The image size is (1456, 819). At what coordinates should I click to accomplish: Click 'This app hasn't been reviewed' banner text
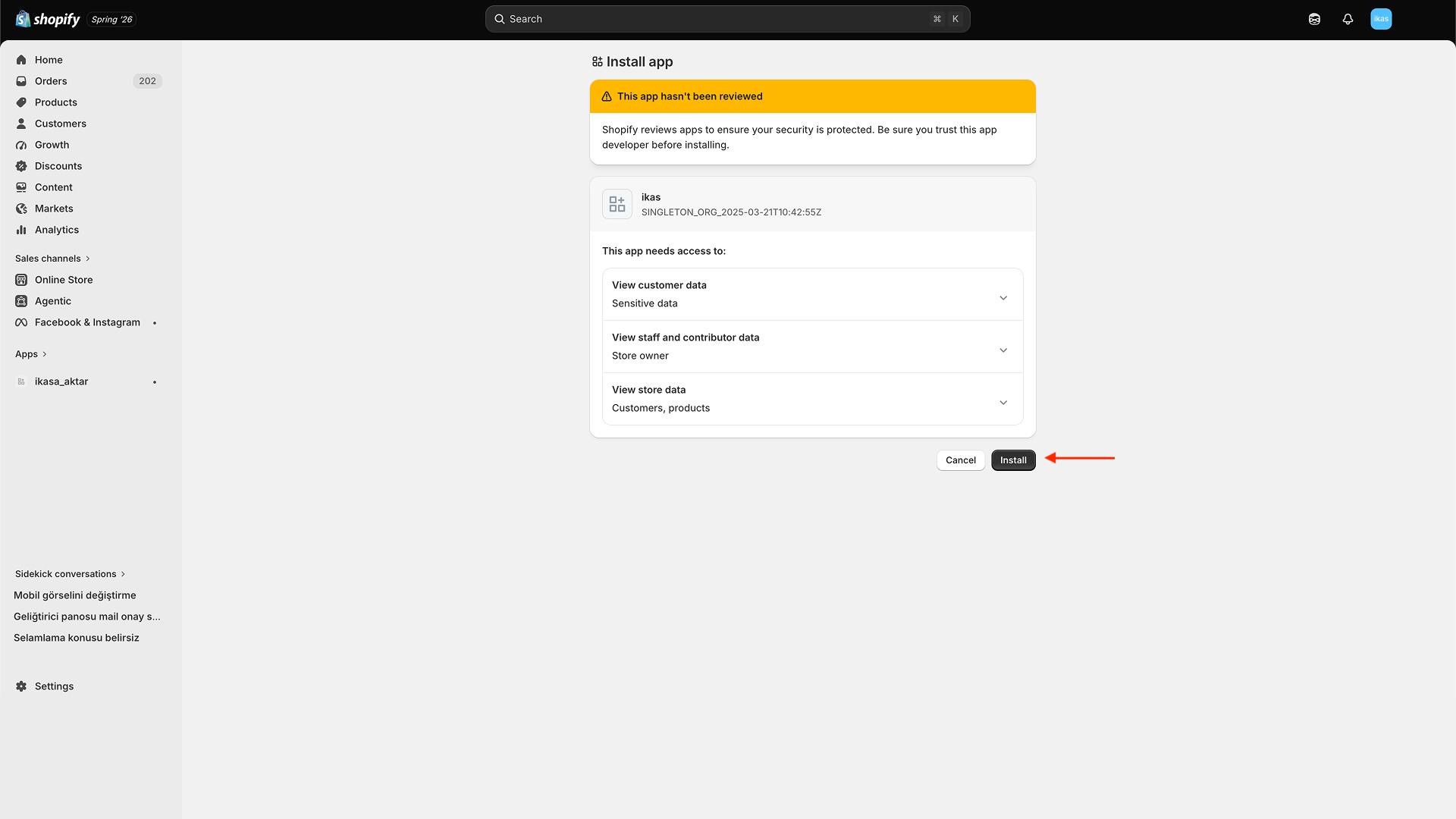click(x=689, y=96)
